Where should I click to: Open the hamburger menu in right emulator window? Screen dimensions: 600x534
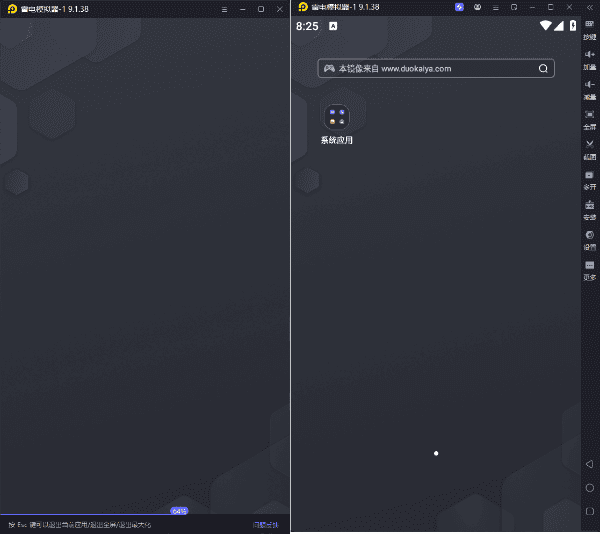496,8
